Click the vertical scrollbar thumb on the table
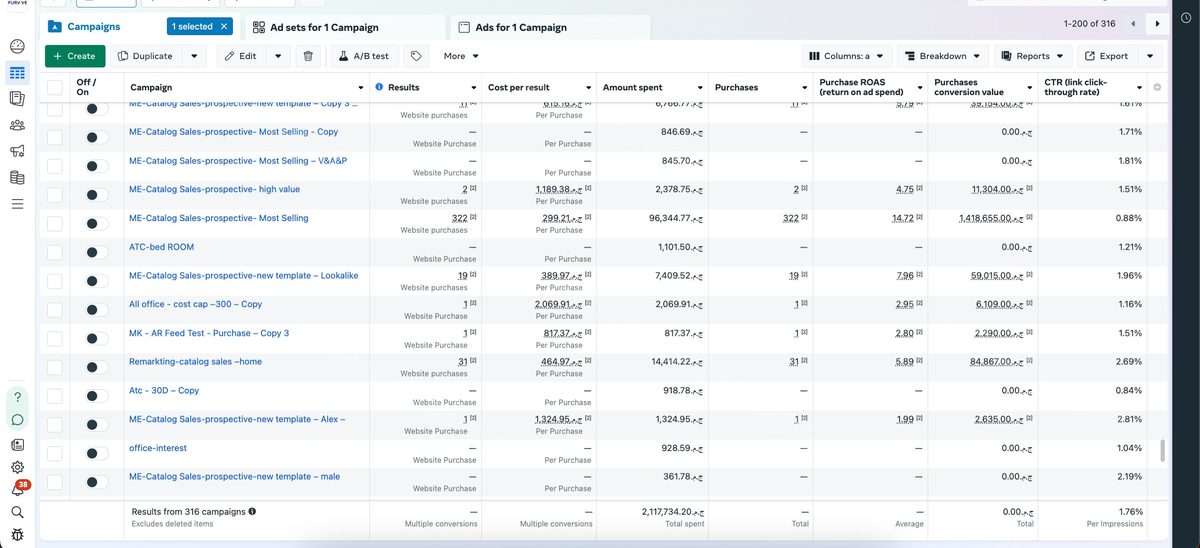This screenshot has height=548, width=1200. click(1162, 451)
